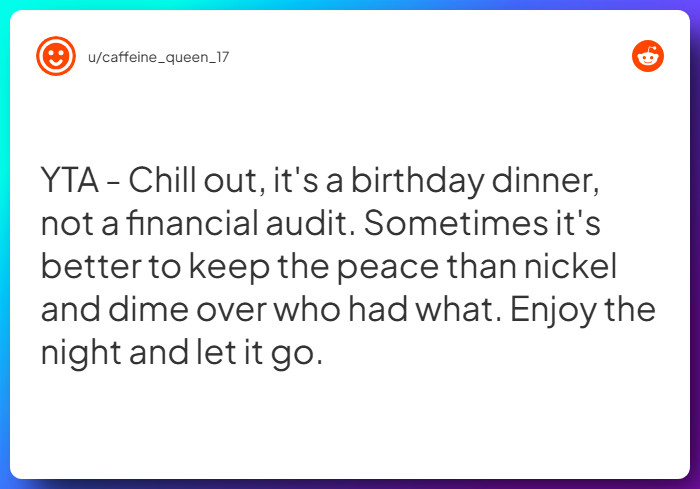Click the phrase "keep the peace"
This screenshot has height=489, width=700.
314,267
